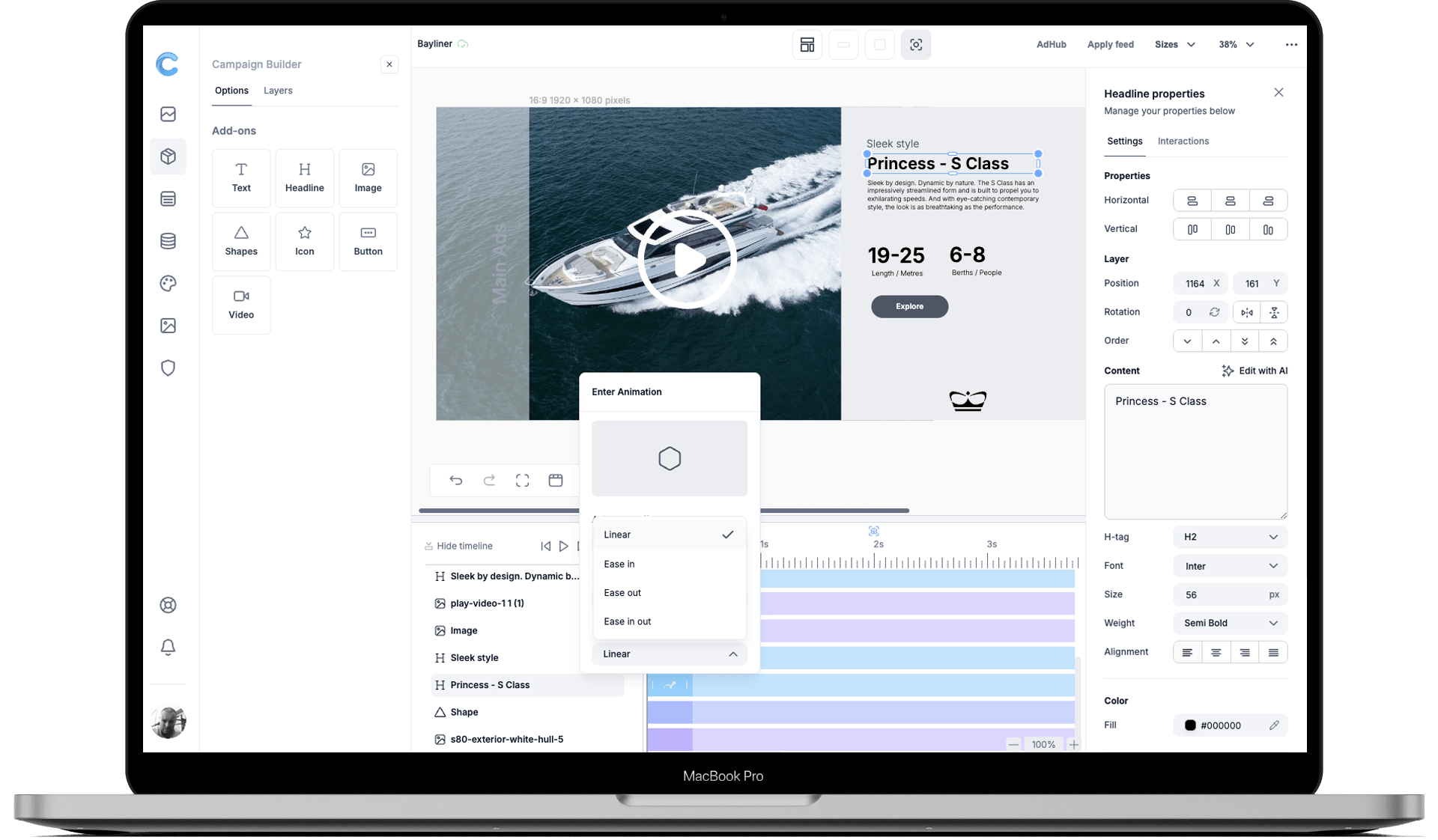Align horizontal to the left option

point(1192,201)
